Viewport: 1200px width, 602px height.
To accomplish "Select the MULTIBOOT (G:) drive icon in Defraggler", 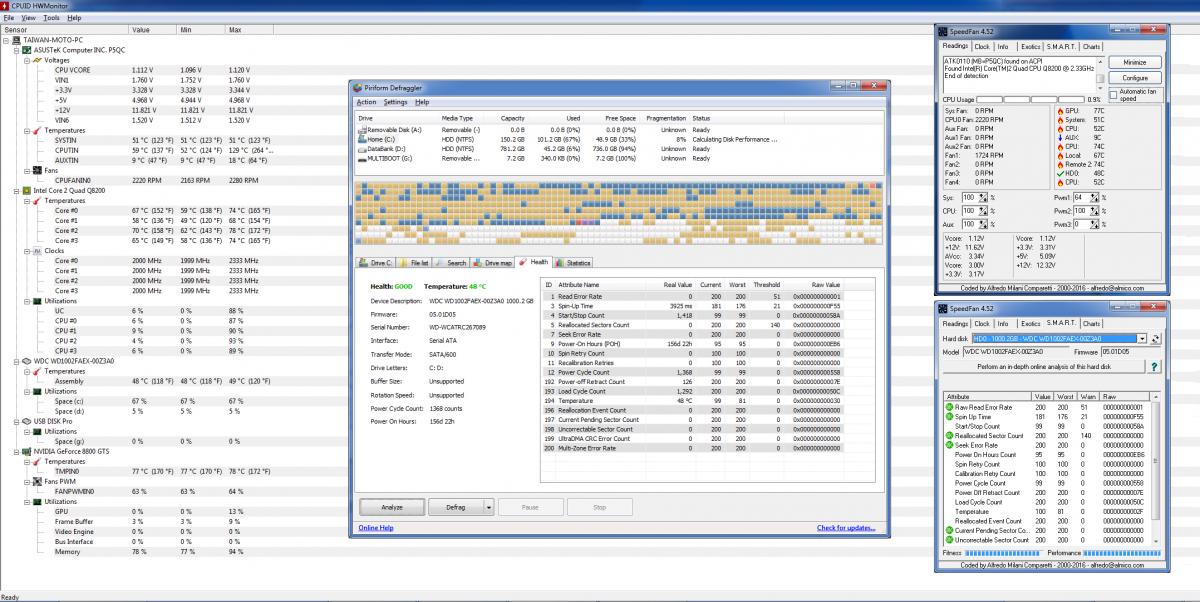I will click(x=363, y=158).
